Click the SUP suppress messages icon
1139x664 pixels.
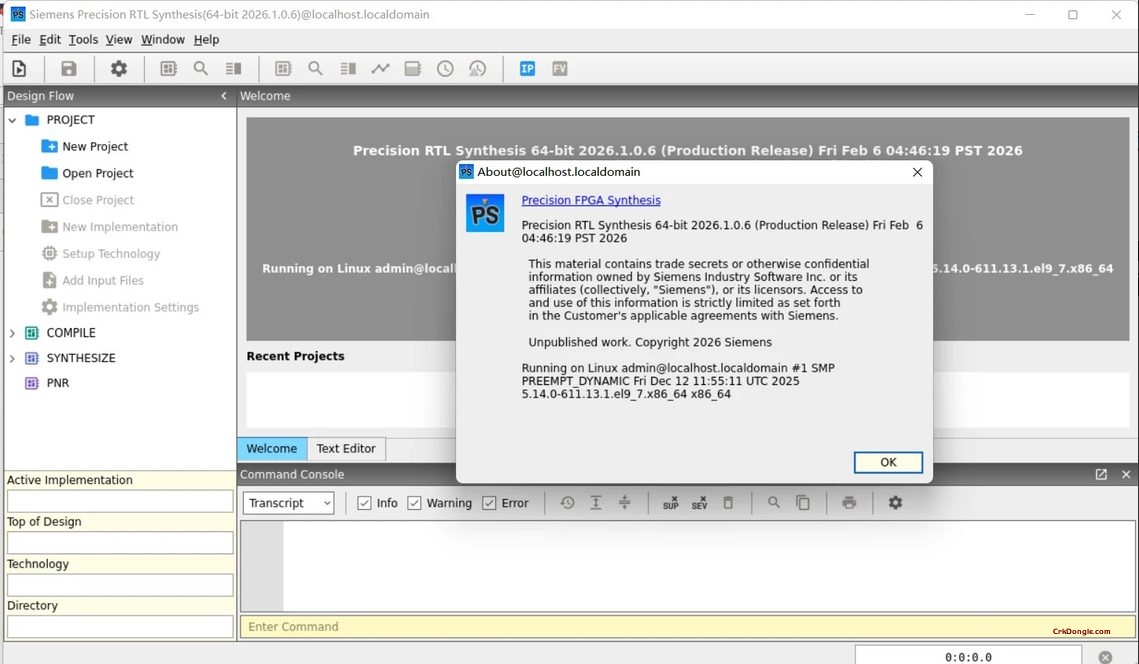pyautogui.click(x=670, y=503)
